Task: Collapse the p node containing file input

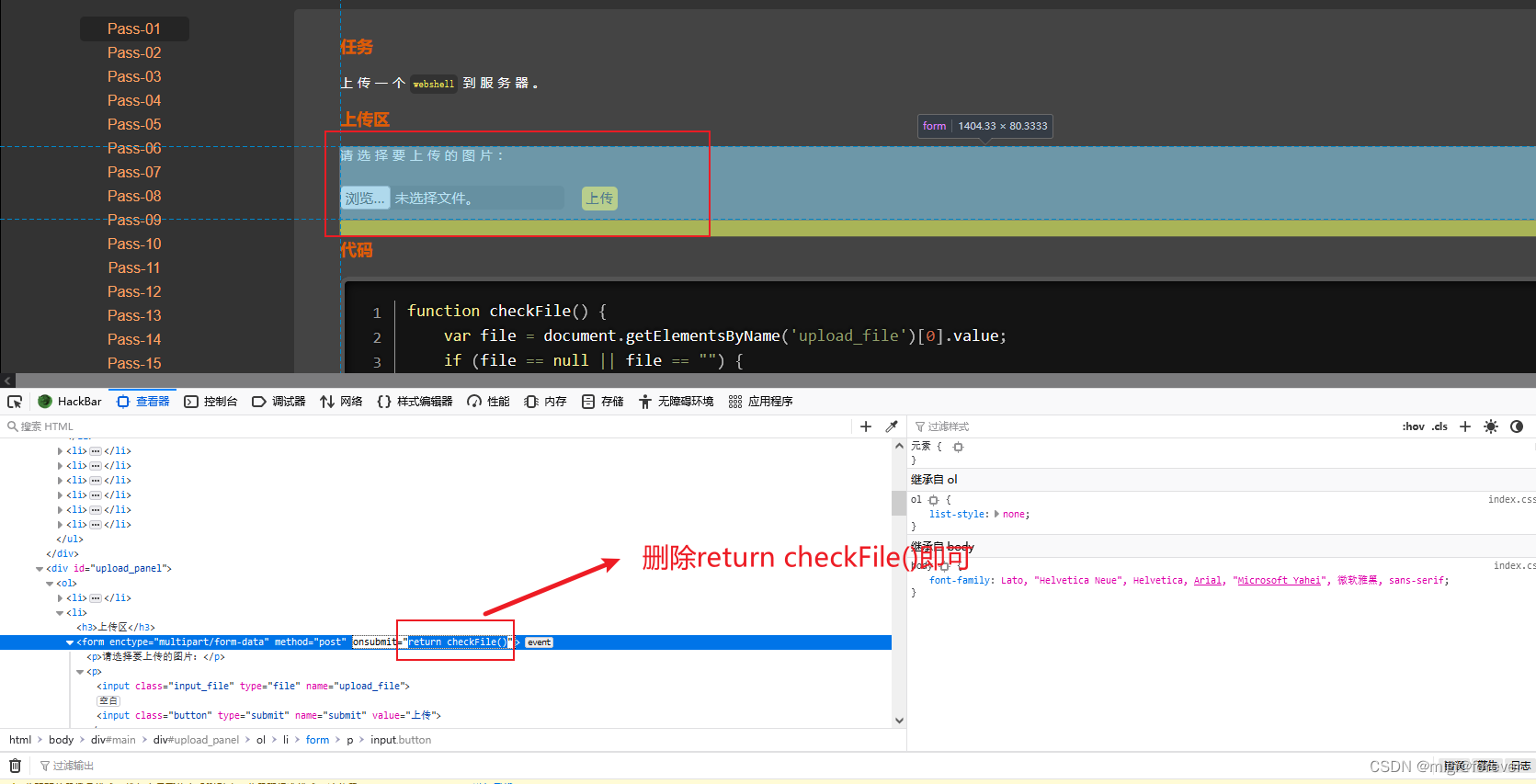Action: point(80,672)
